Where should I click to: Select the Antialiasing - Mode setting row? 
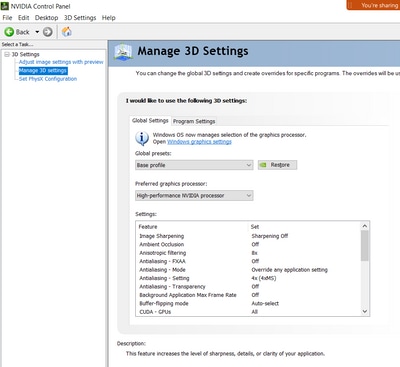tap(249, 270)
